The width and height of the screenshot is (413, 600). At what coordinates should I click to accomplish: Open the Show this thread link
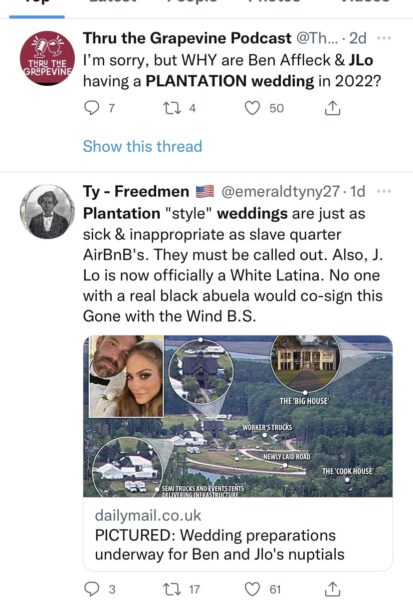pos(142,146)
